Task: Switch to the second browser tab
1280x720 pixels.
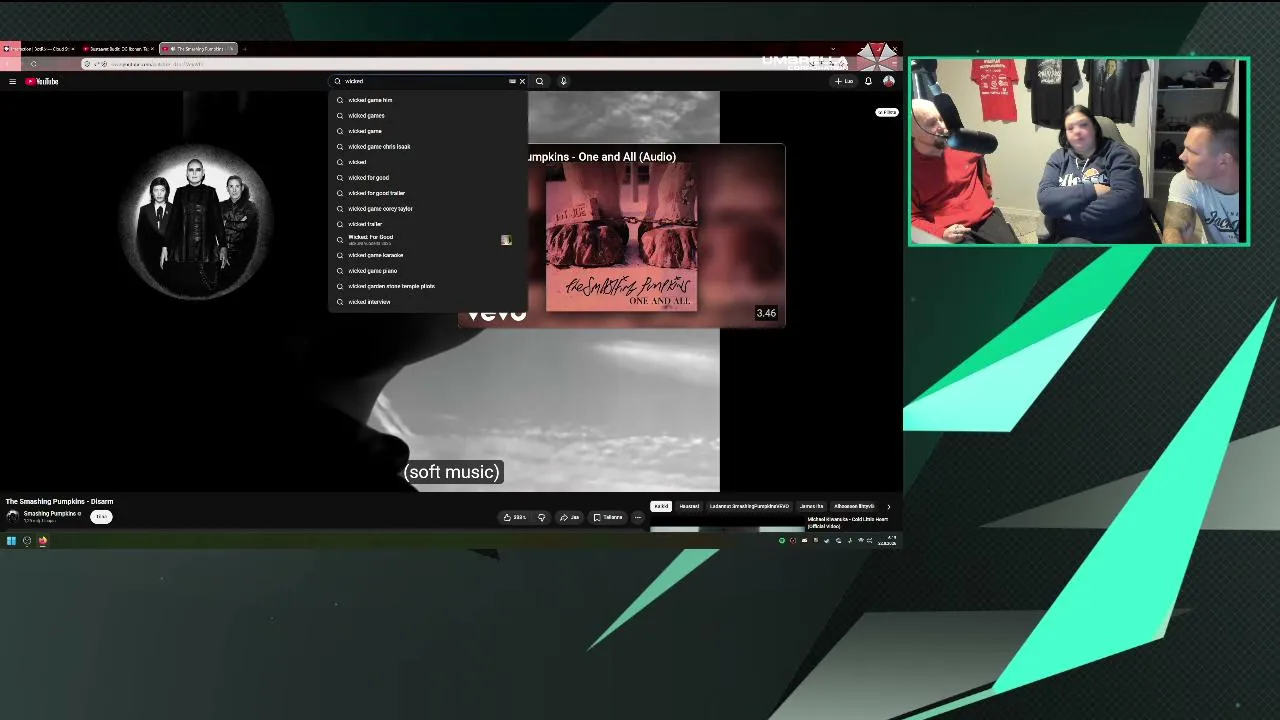Action: (x=118, y=48)
